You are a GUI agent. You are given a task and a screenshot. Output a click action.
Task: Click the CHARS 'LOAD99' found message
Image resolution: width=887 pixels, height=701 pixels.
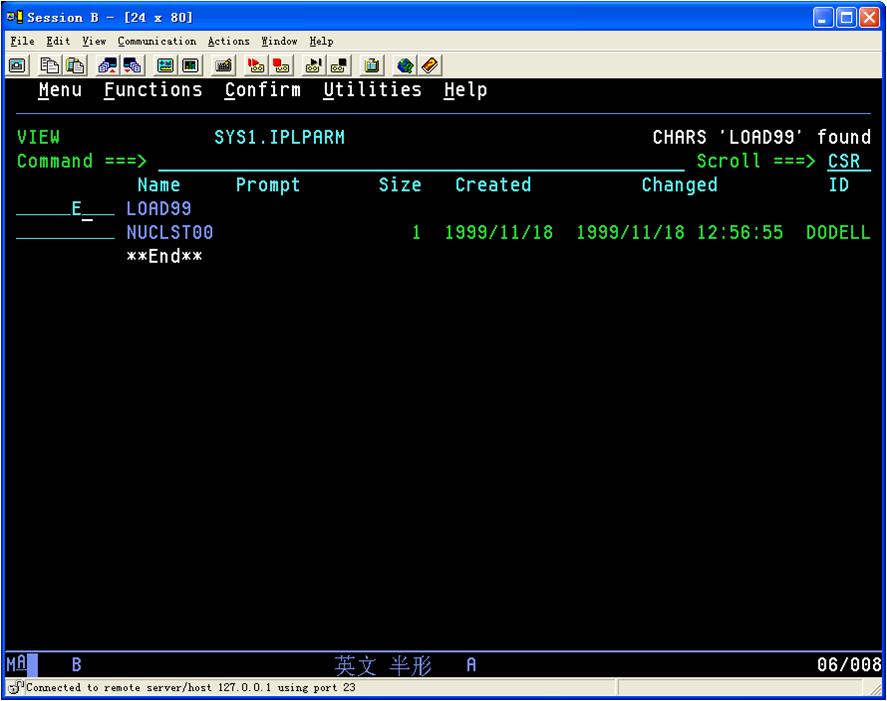tap(761, 137)
